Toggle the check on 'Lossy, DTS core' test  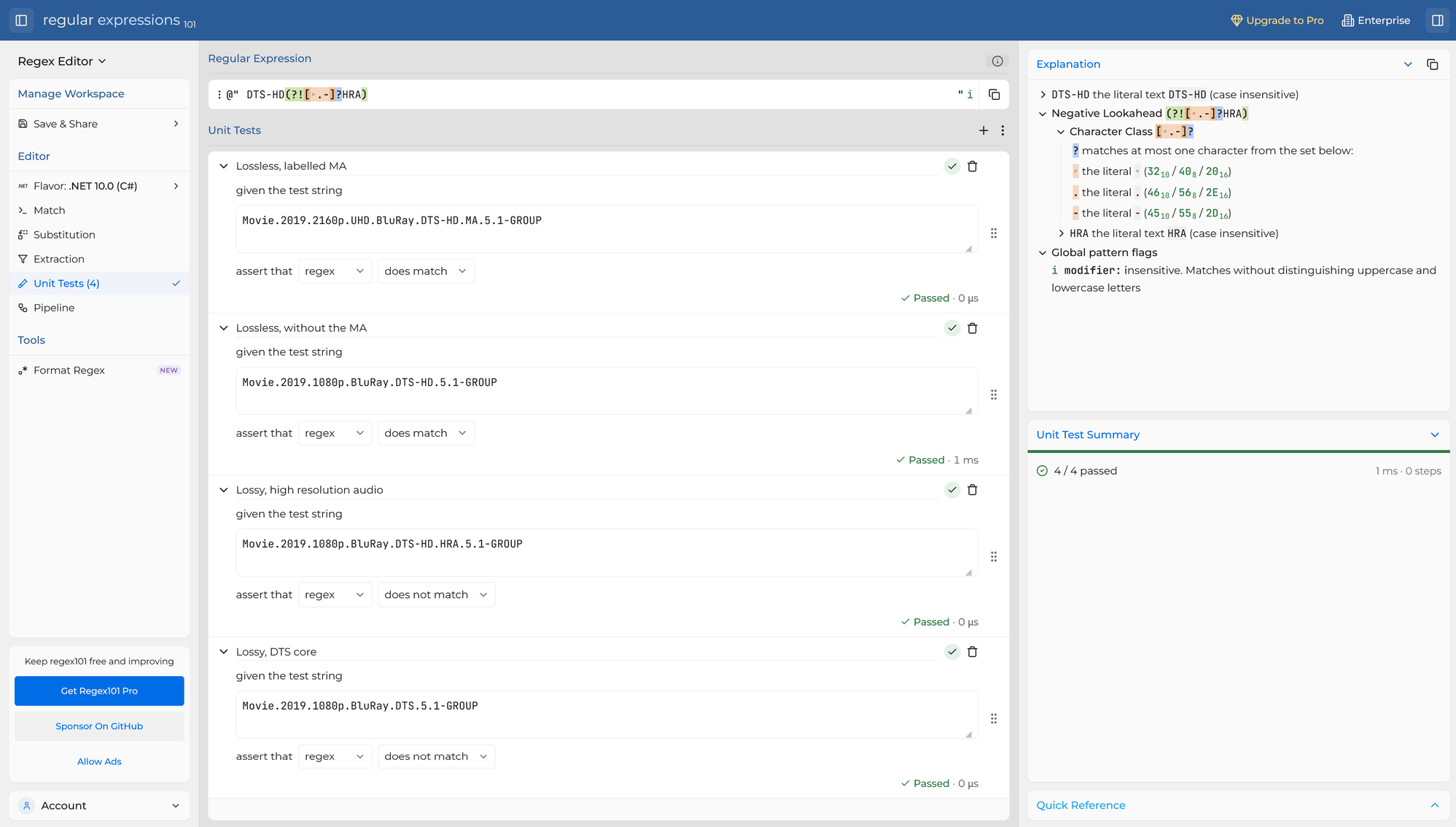pos(952,652)
